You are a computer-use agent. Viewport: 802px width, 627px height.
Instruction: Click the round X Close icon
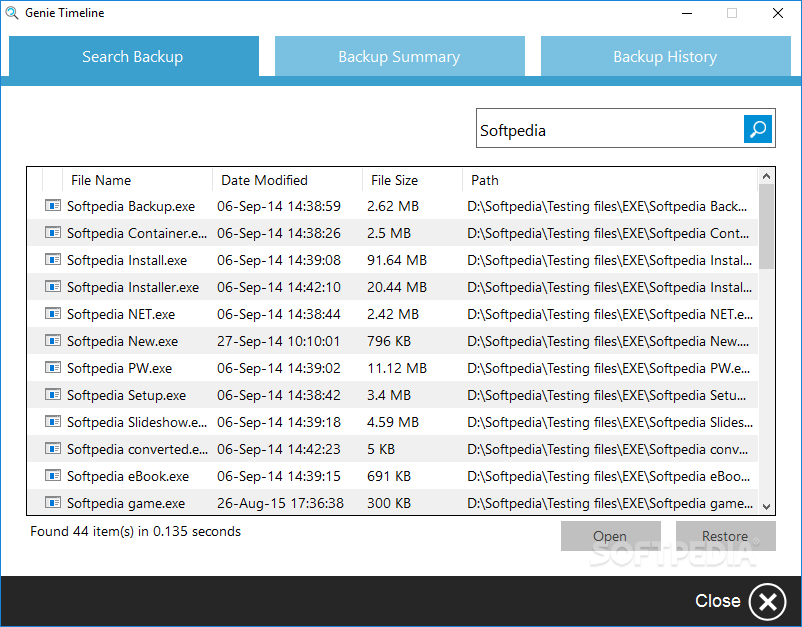[x=767, y=602]
